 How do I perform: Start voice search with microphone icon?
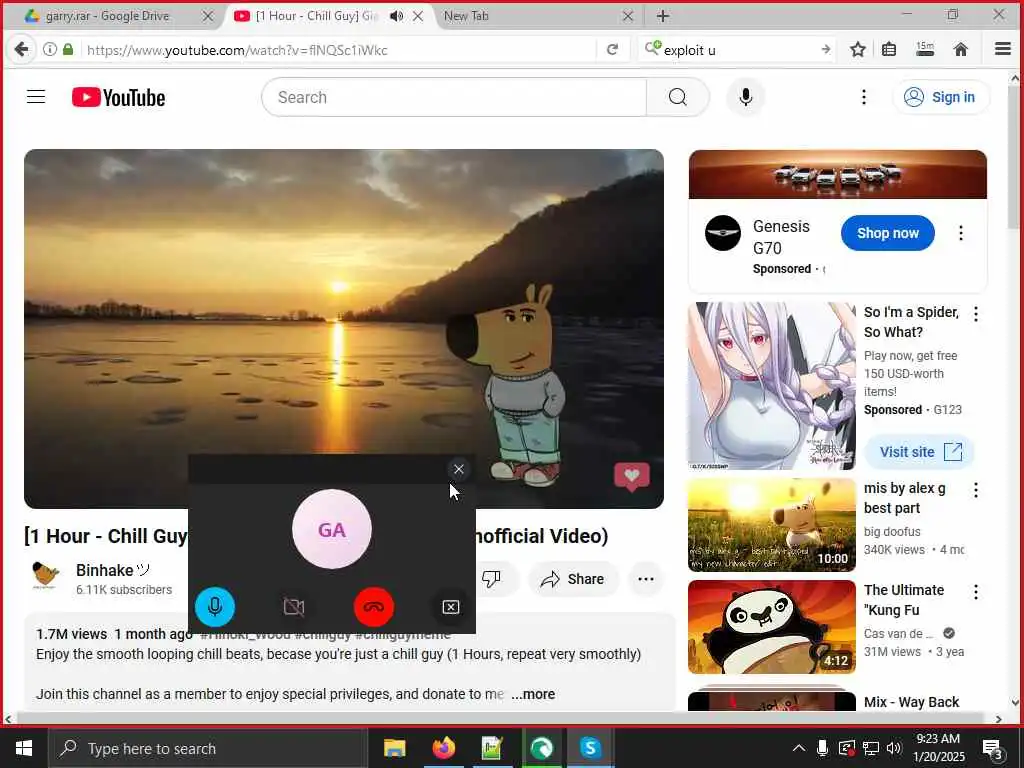click(x=745, y=97)
